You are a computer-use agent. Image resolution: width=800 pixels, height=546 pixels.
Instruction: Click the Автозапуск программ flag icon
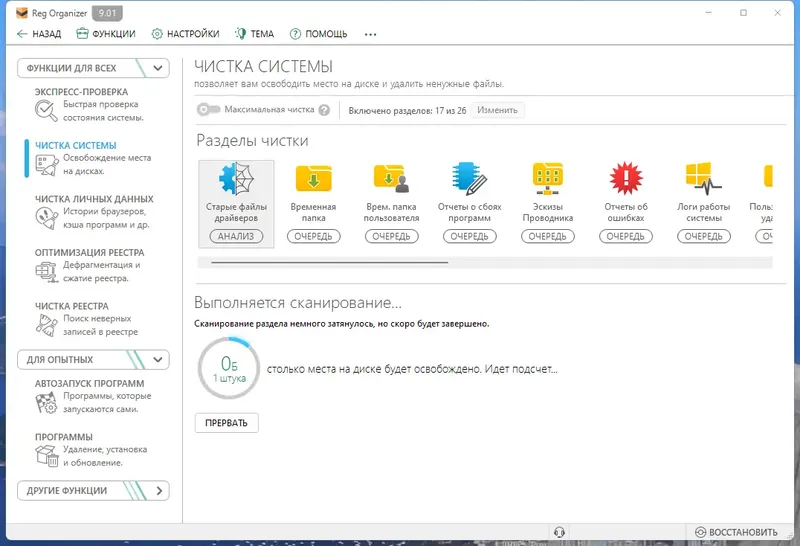(46, 403)
